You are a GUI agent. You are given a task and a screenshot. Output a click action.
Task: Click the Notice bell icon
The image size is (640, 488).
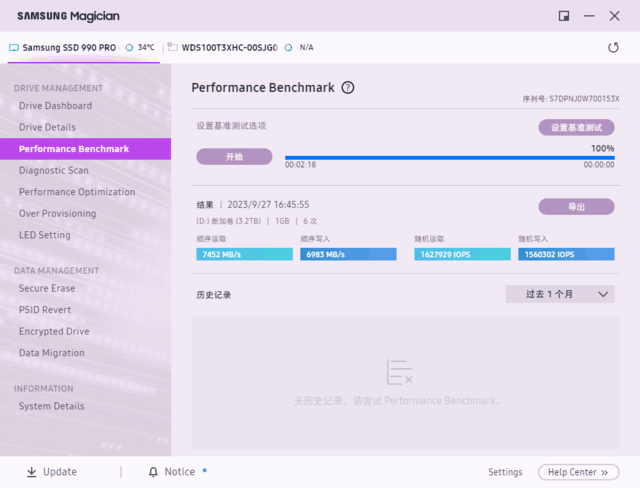(153, 472)
